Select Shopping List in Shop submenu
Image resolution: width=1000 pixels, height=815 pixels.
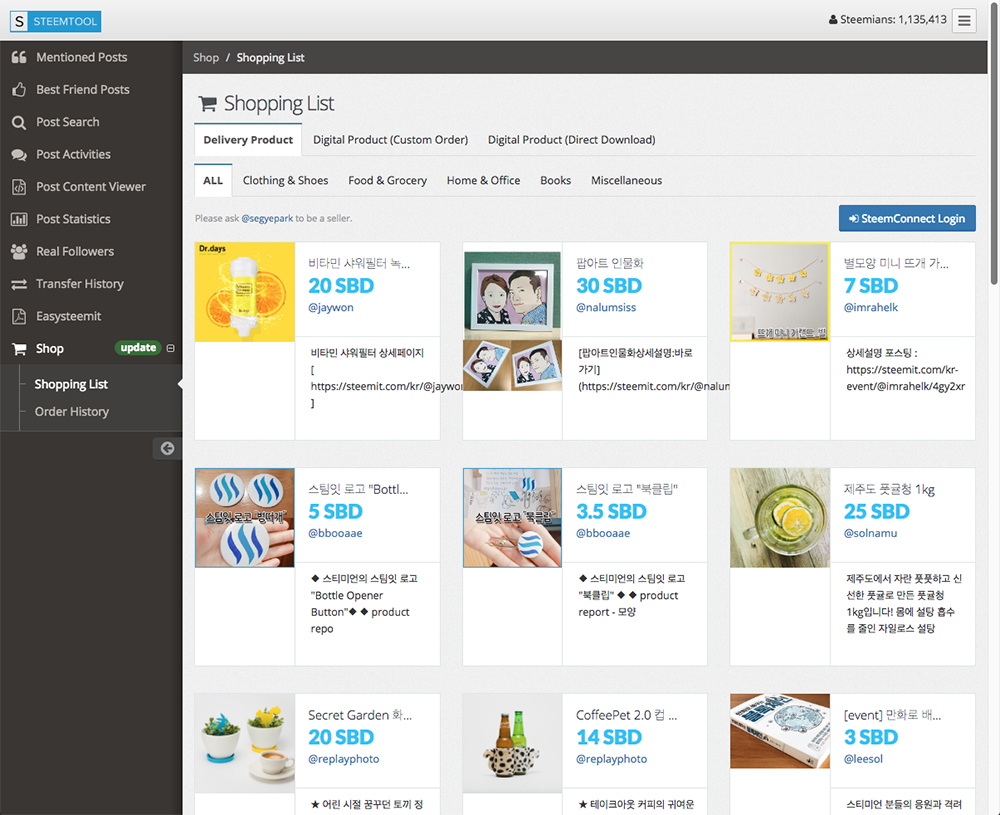coord(71,385)
